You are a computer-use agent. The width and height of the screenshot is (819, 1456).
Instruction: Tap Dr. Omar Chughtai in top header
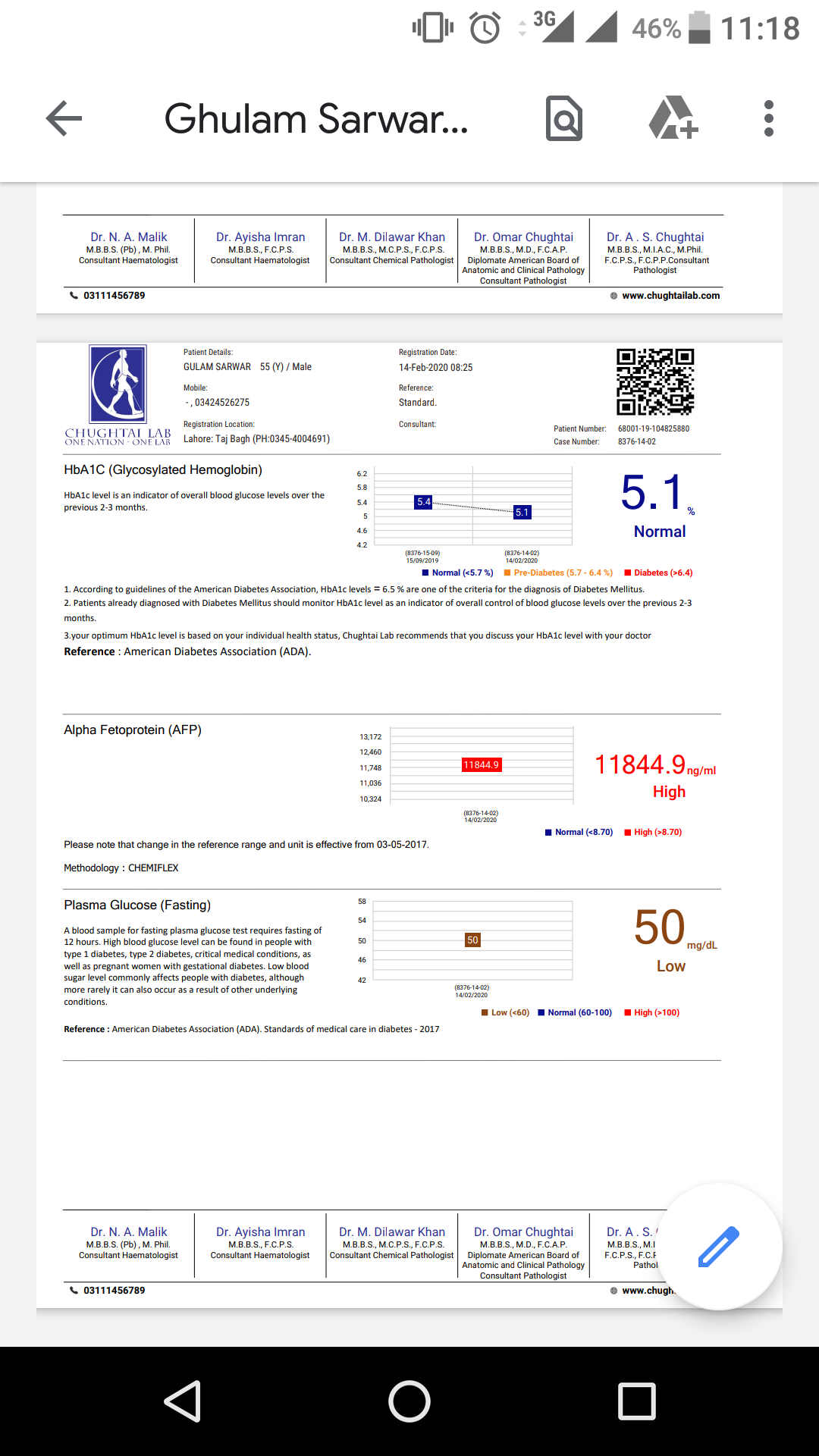523,237
